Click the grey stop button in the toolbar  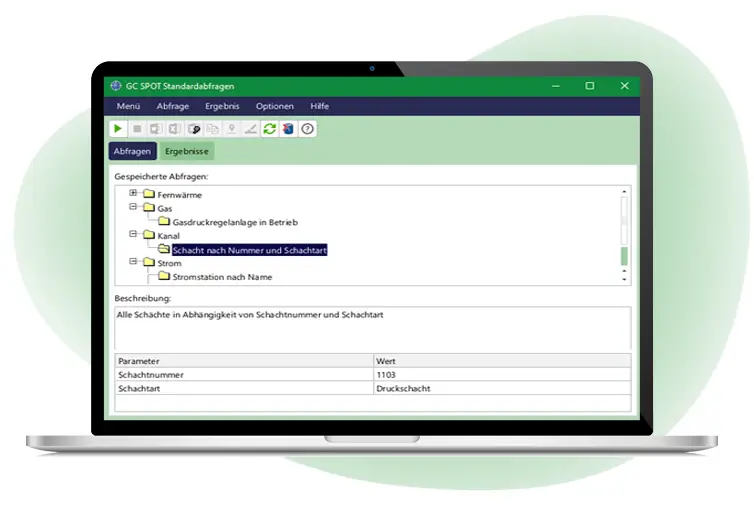[x=136, y=129]
